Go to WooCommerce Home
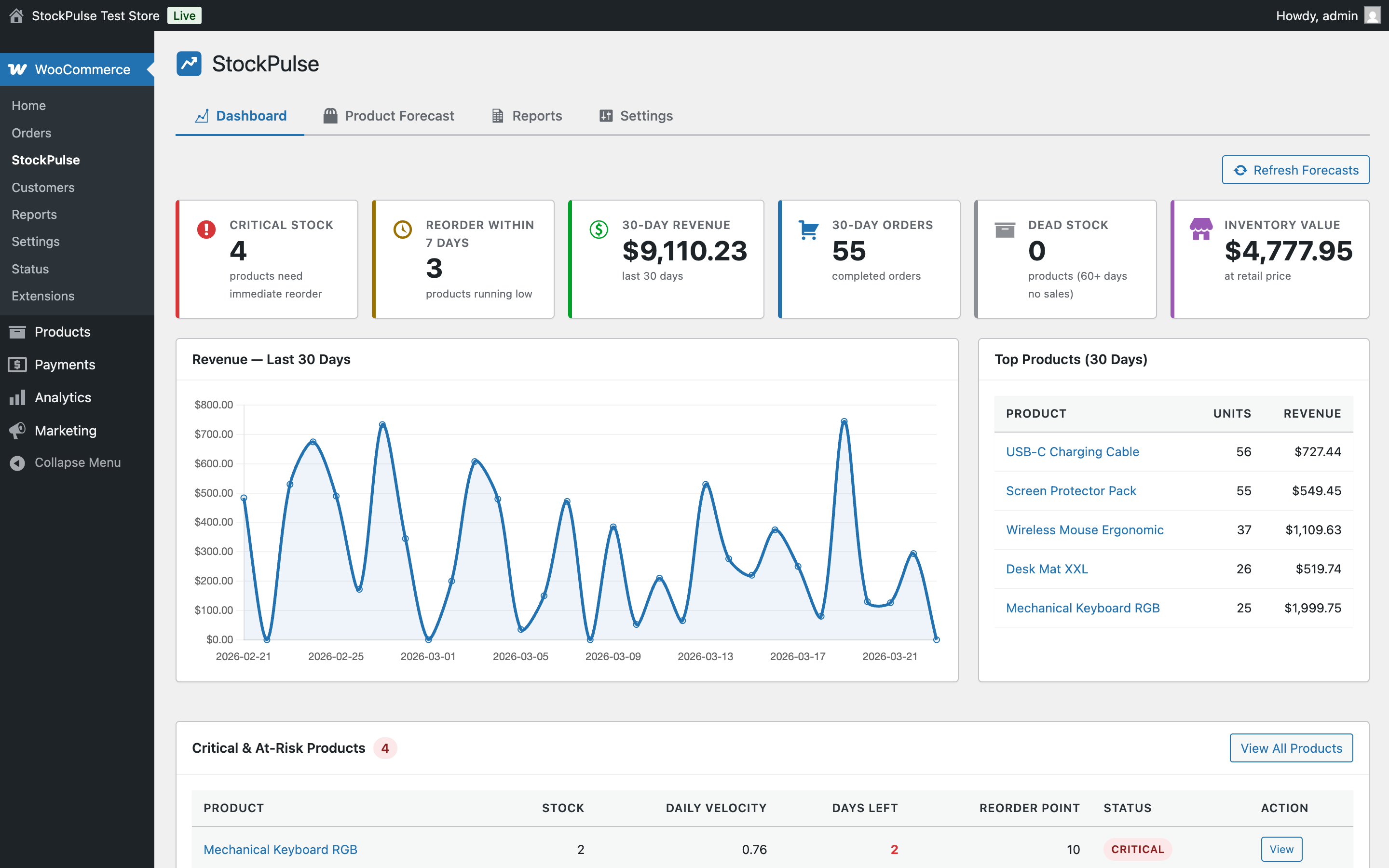This screenshot has width=1389, height=868. (29, 106)
